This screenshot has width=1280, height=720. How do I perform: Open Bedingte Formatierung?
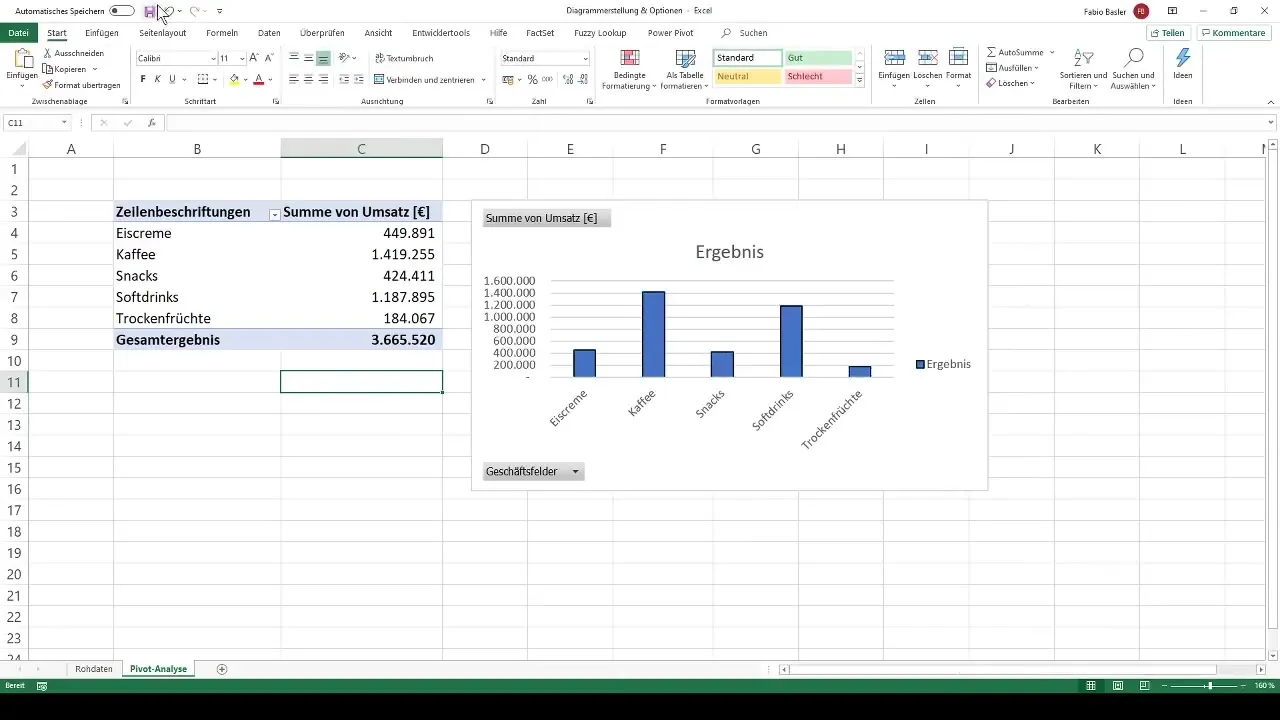coord(630,69)
